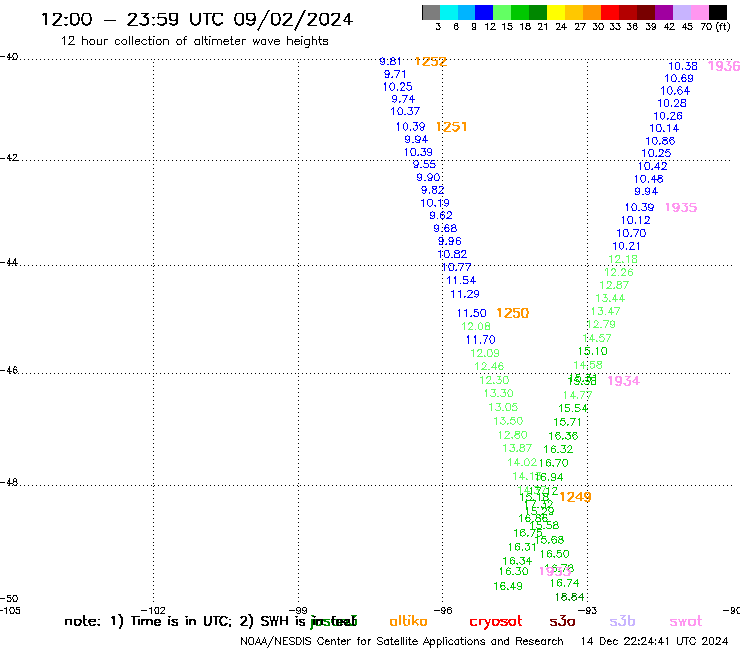Viewport: 740px width, 650px height.
Task: Click the 's3b' satellite label
Action: tap(622, 621)
